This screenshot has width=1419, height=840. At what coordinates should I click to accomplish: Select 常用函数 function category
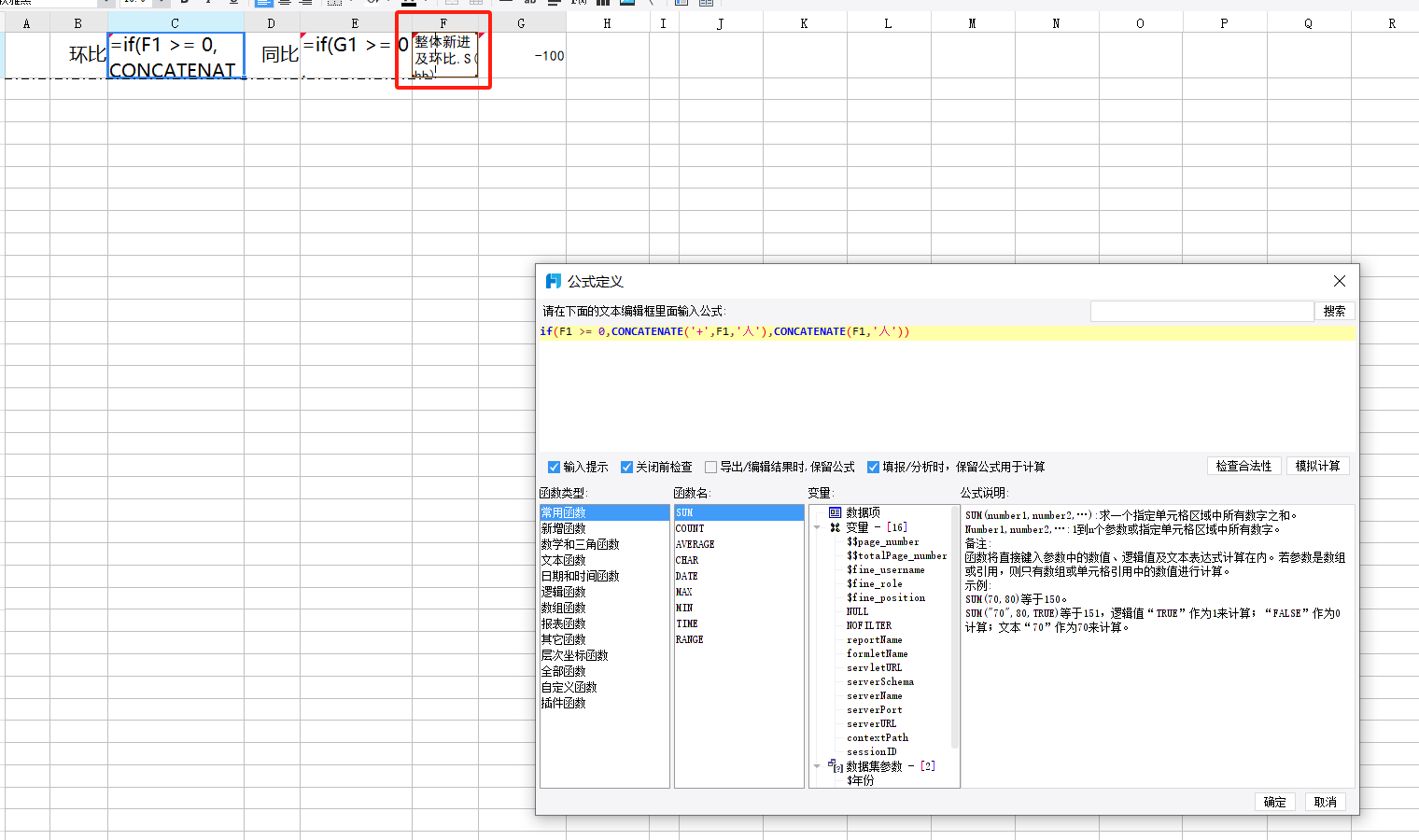[604, 512]
